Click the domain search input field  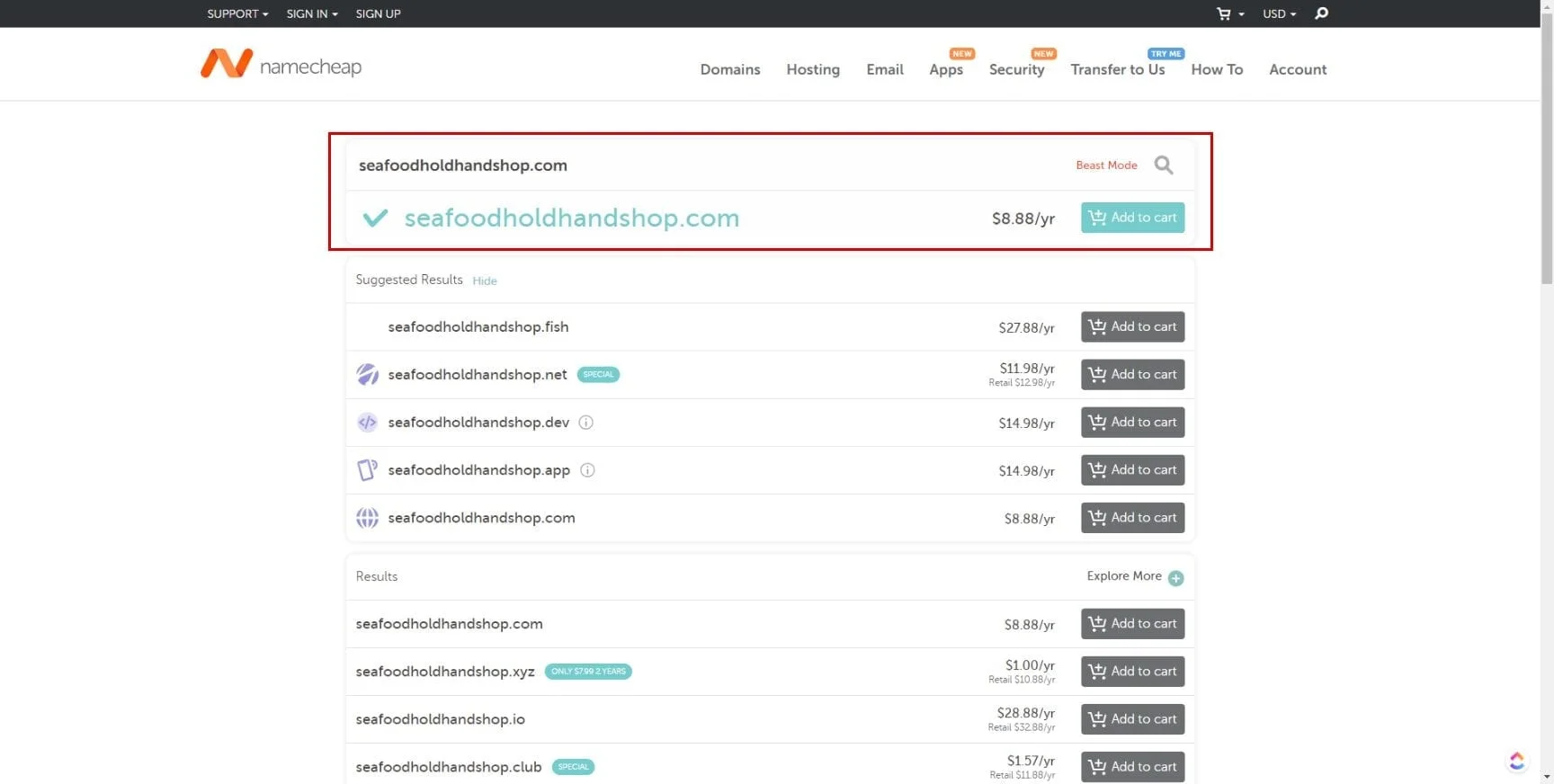coord(701,165)
